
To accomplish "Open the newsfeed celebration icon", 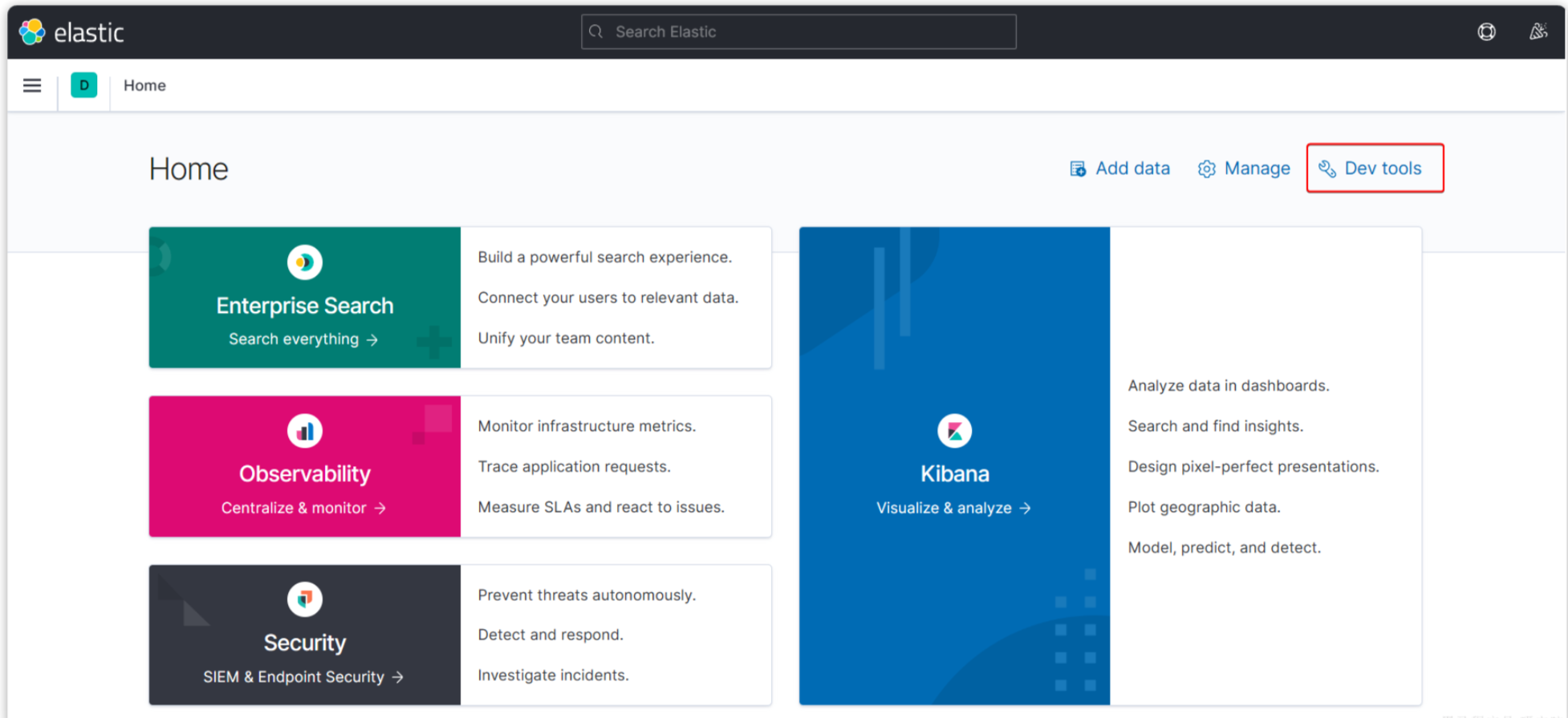I will (1538, 31).
